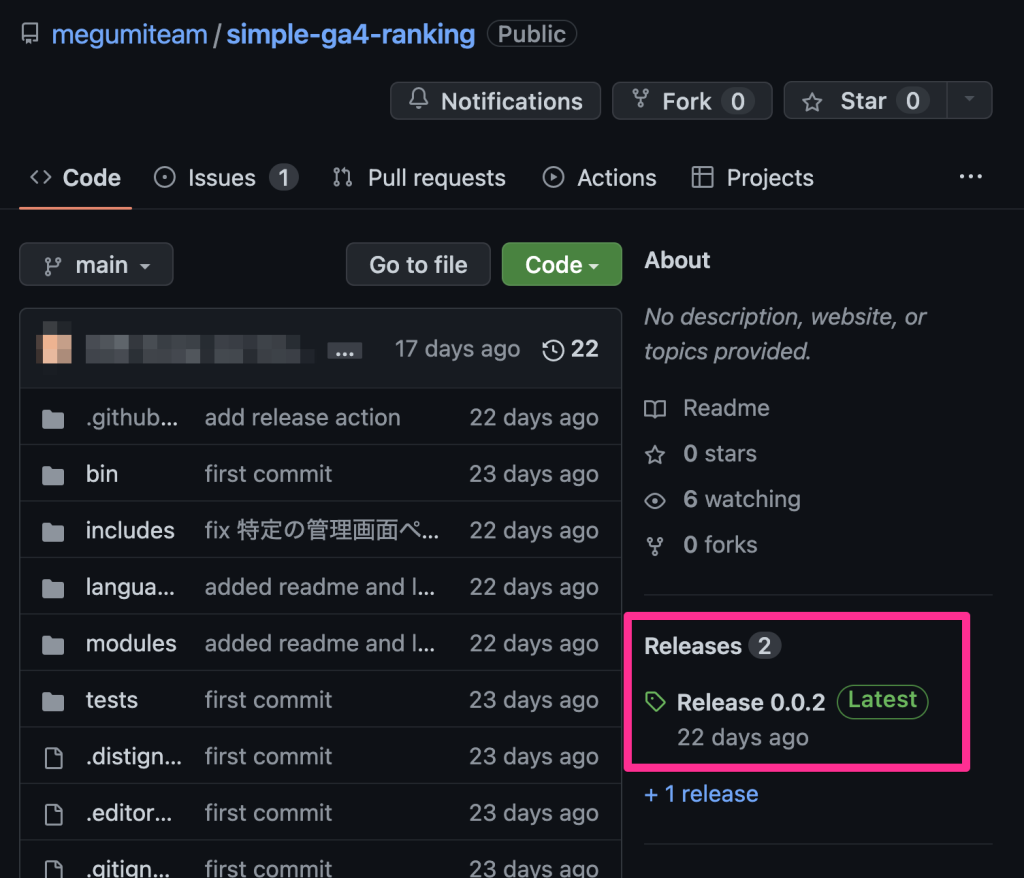Viewport: 1024px width, 878px height.
Task: Open the 'add release action' commit
Action: (302, 417)
